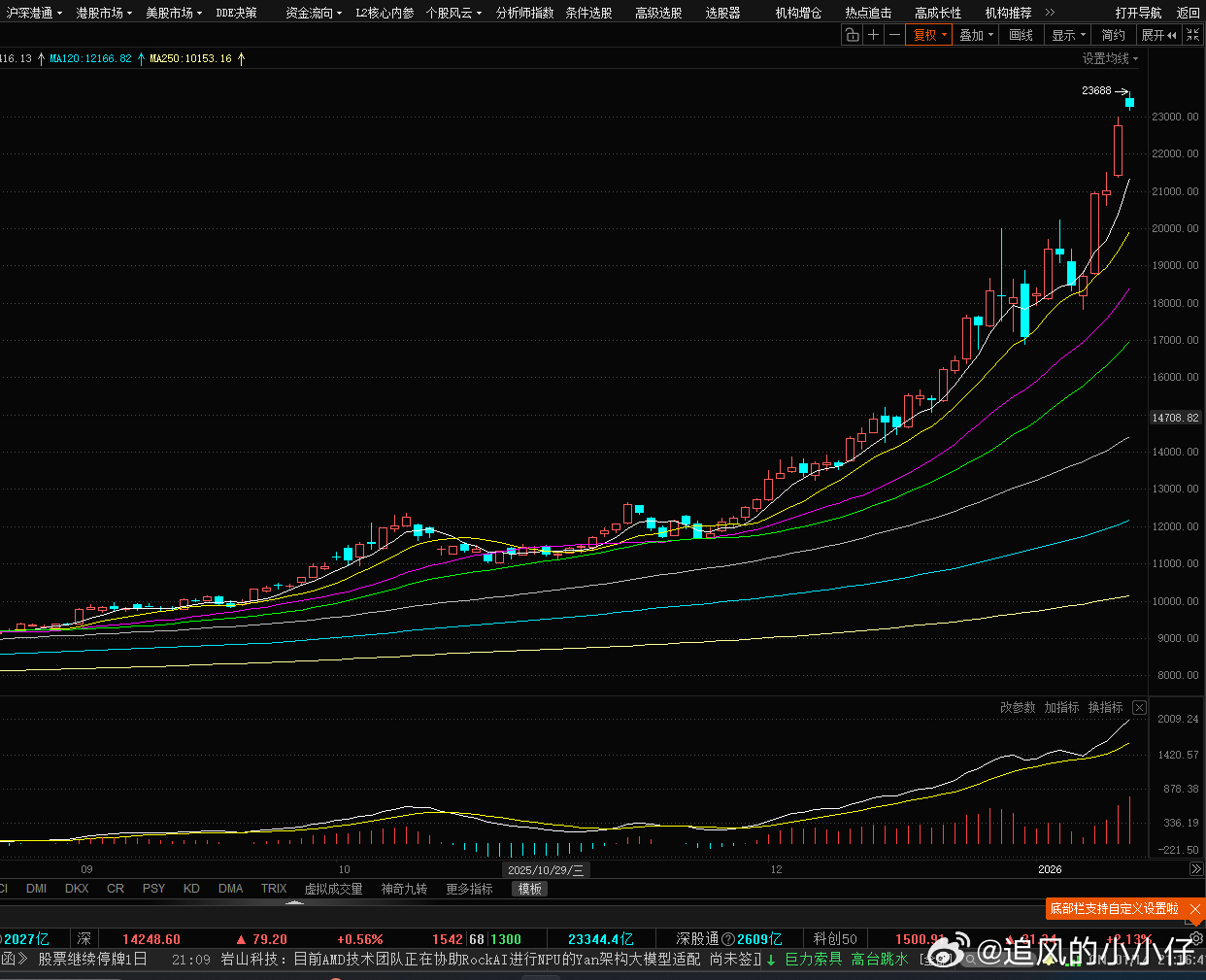Click the 巨力索具 高台跳水 alert
The image size is (1206, 980).
click(846, 959)
